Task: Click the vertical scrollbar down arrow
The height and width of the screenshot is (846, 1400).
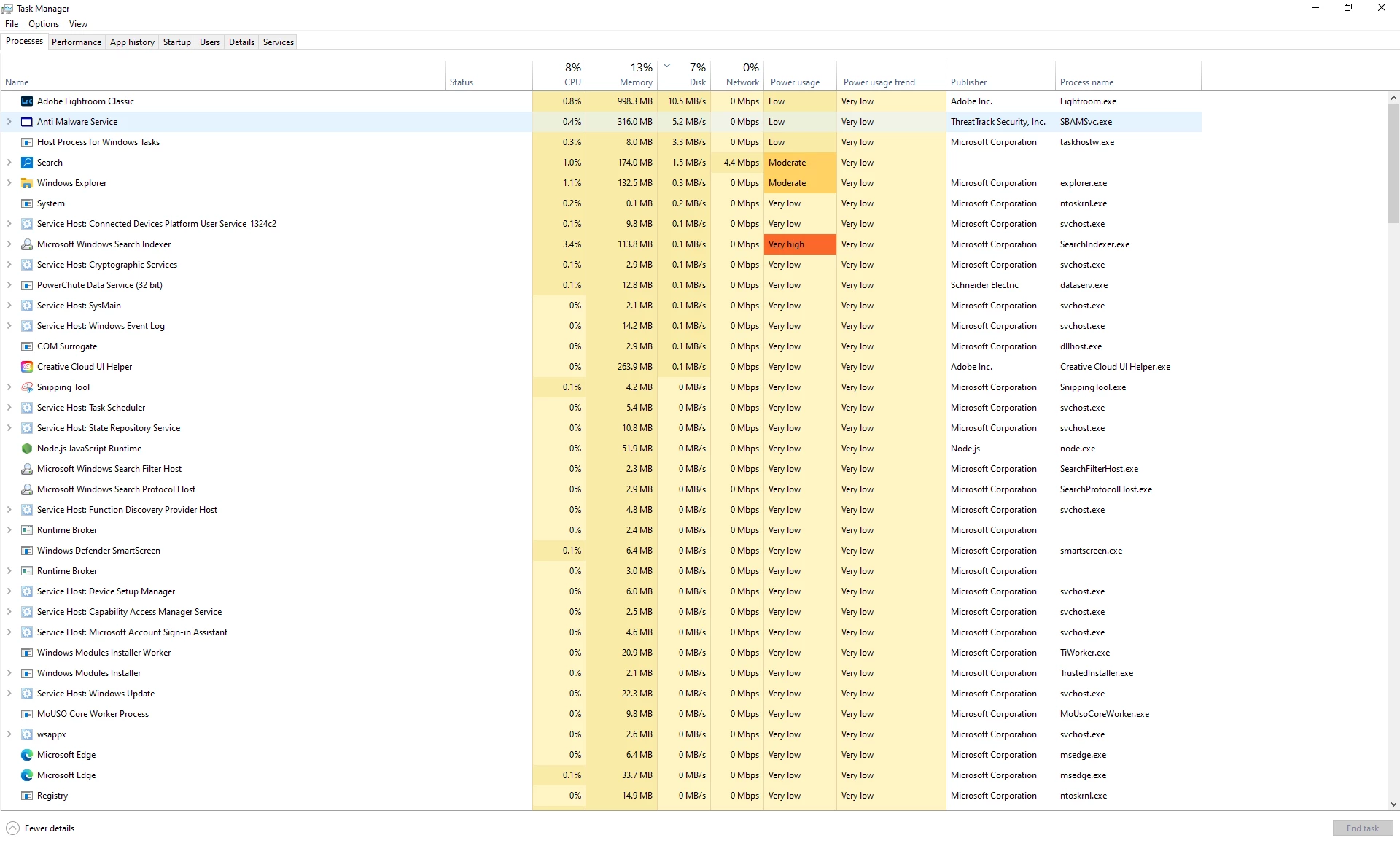Action: (1393, 804)
